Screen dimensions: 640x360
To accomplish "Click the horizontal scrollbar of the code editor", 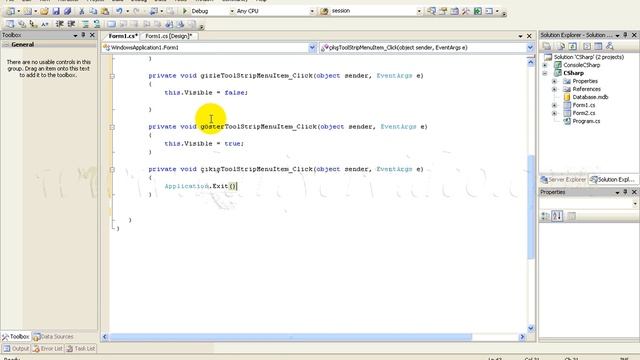I will [x=290, y=337].
